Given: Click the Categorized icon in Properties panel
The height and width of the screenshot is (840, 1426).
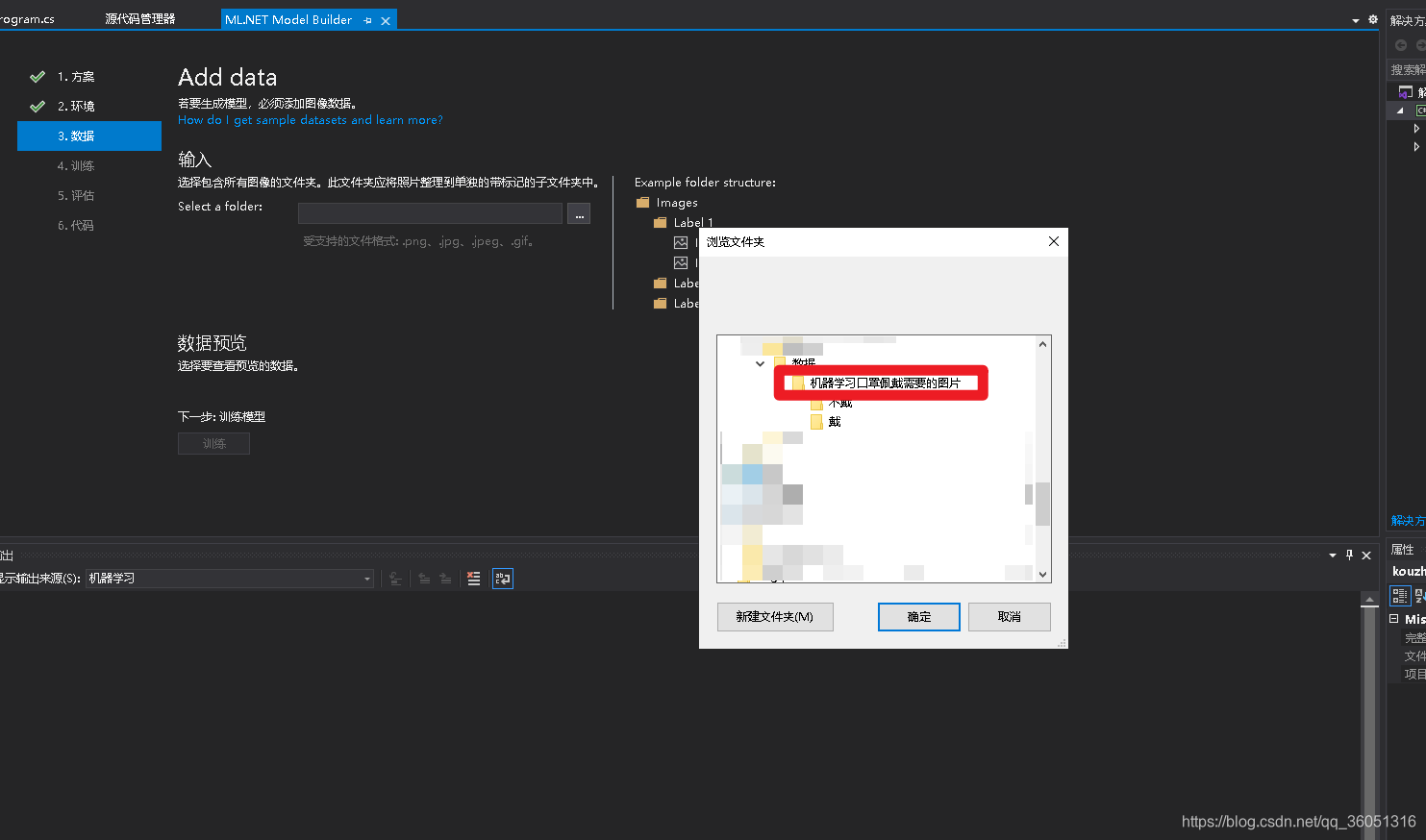Looking at the screenshot, I should pyautogui.click(x=1400, y=596).
